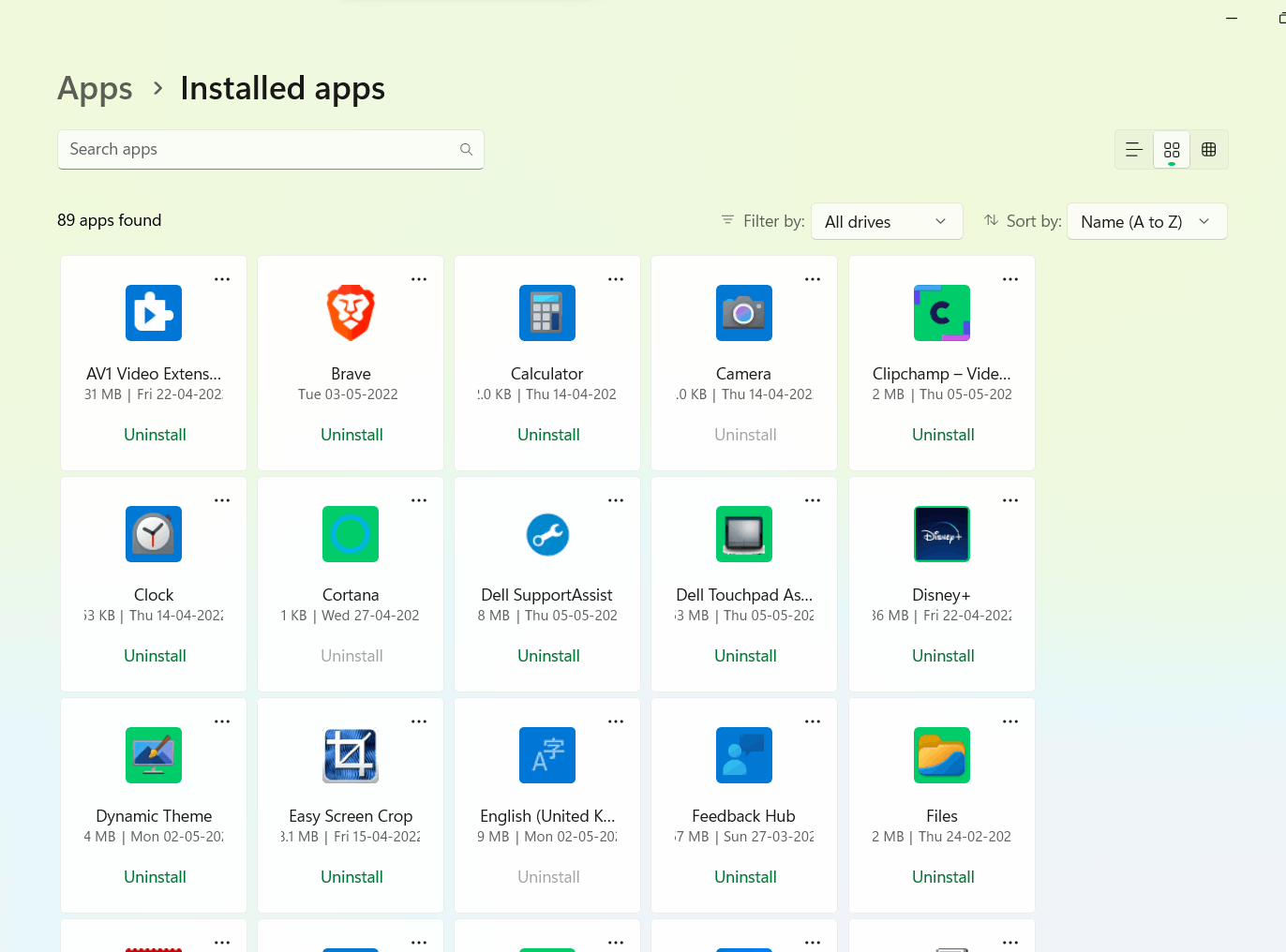The width and height of the screenshot is (1286, 952).
Task: Switch to table view layout
Action: [x=1209, y=150]
